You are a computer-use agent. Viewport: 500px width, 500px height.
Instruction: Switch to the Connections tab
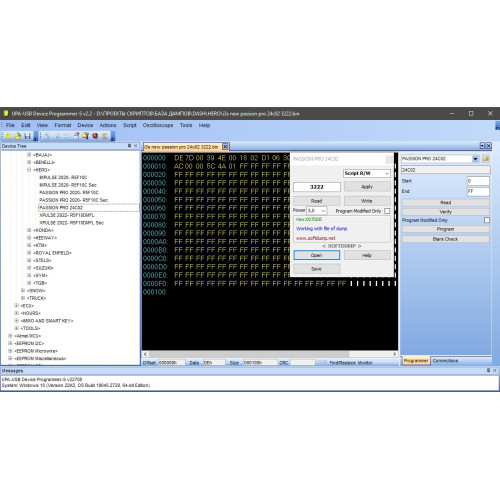[x=445, y=361]
